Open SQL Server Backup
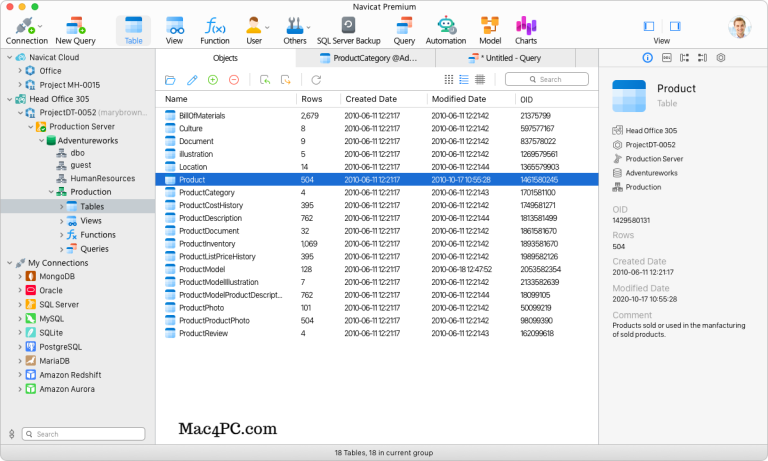The height and width of the screenshot is (461, 768). (348, 31)
